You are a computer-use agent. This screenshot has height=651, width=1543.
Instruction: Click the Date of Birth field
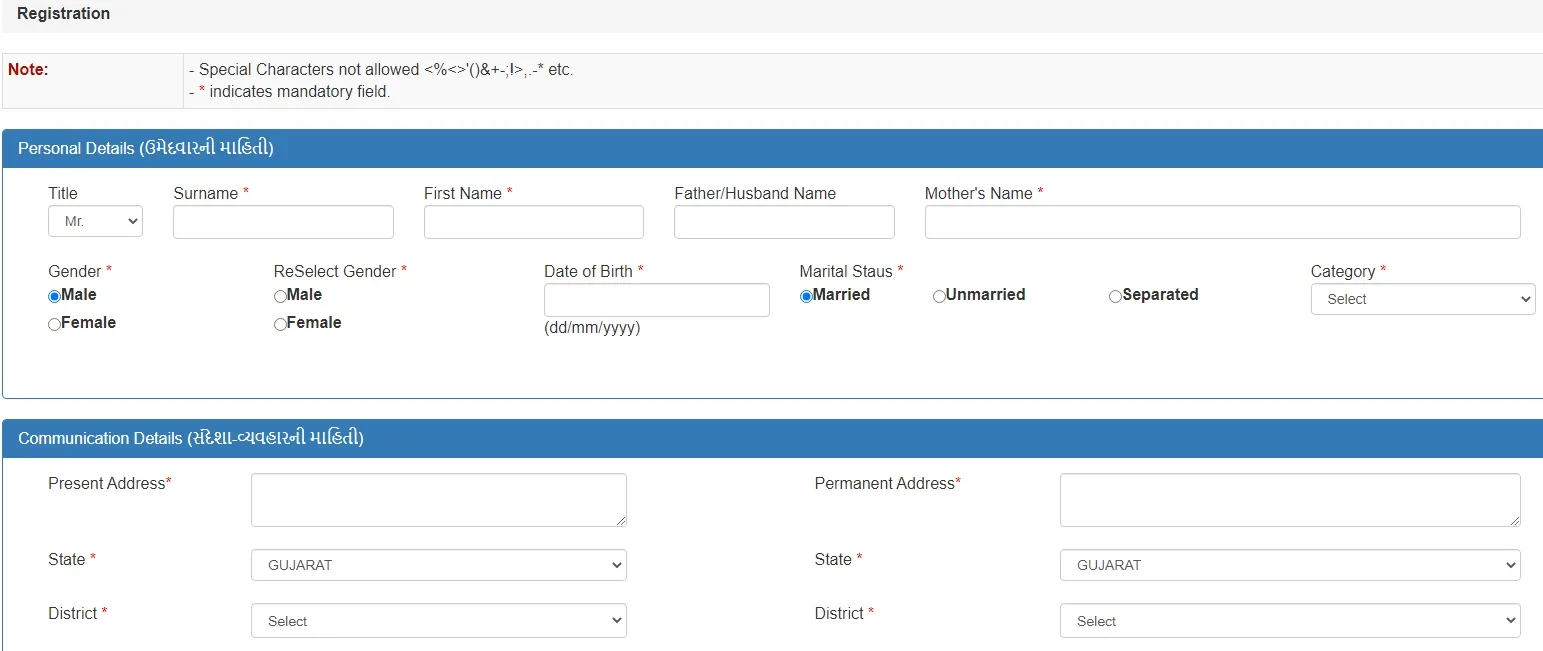point(657,300)
